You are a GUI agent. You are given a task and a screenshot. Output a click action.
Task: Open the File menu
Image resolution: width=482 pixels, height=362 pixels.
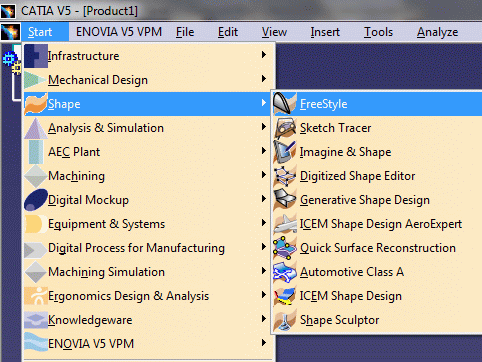point(185,32)
